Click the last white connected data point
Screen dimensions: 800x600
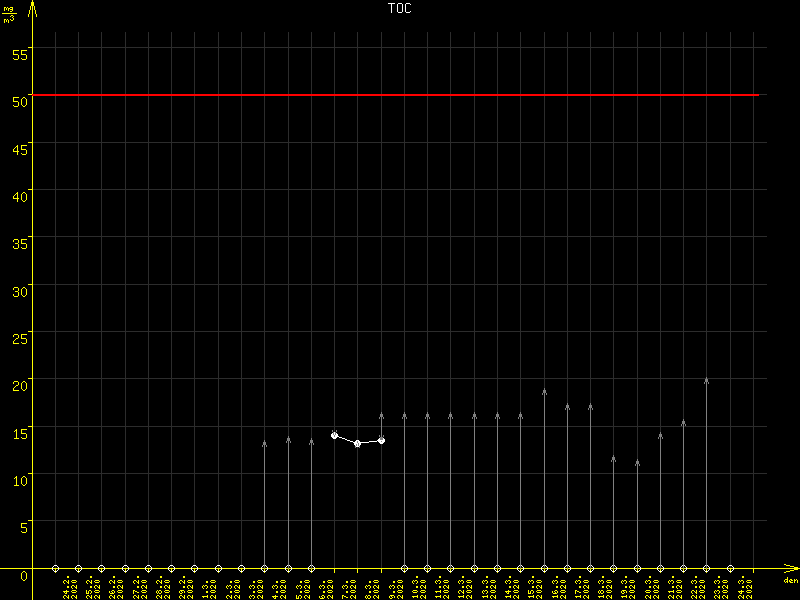tap(381, 440)
